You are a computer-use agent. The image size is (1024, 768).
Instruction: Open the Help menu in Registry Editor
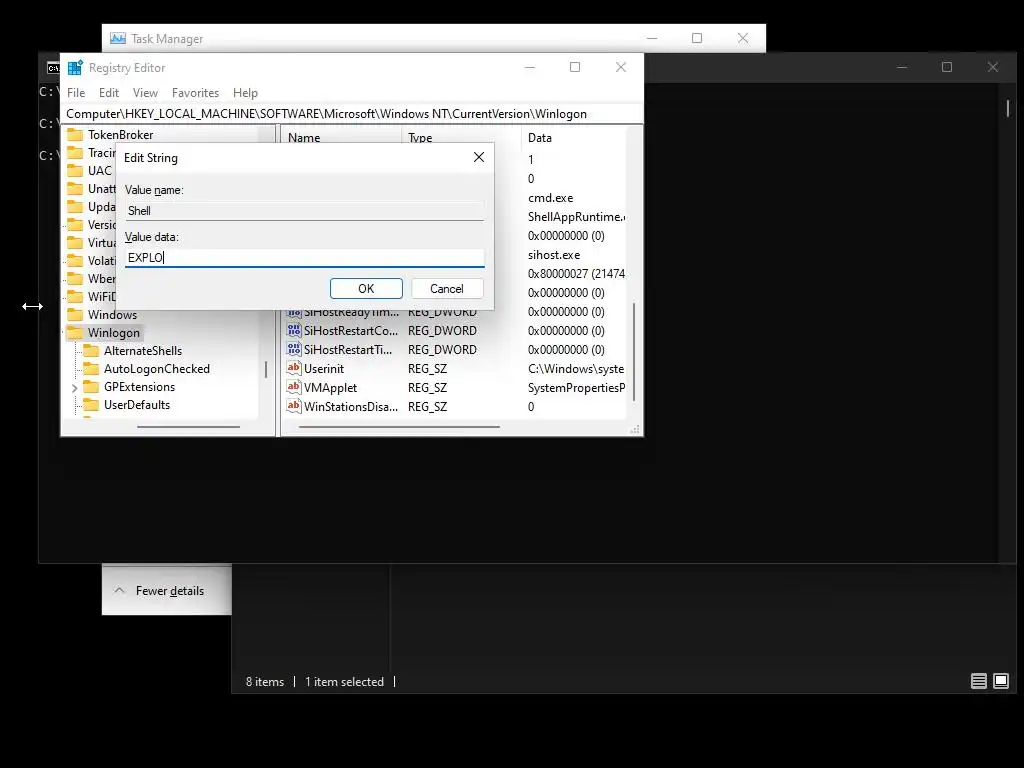tap(245, 93)
